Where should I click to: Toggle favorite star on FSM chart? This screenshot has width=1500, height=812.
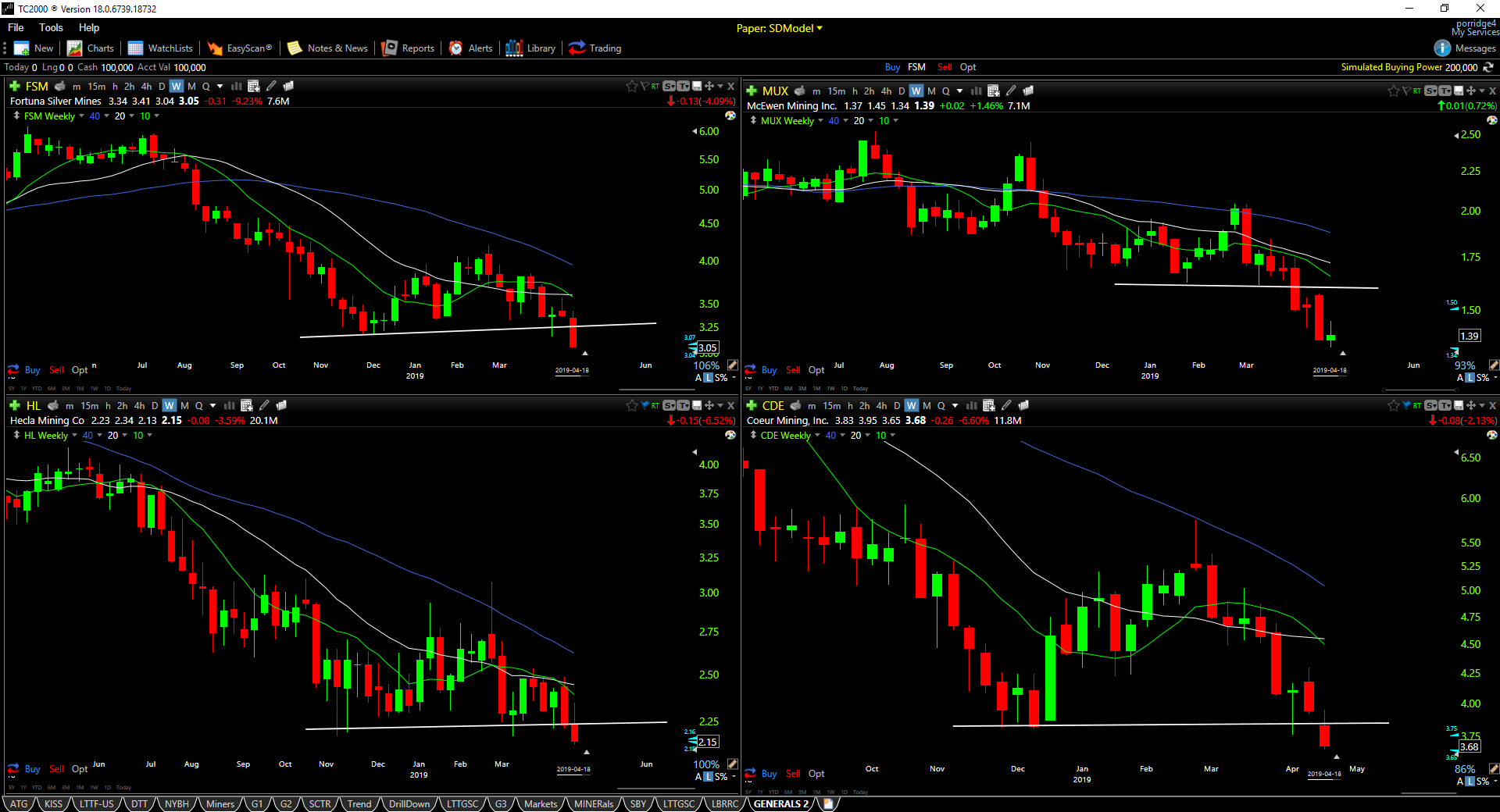click(631, 86)
